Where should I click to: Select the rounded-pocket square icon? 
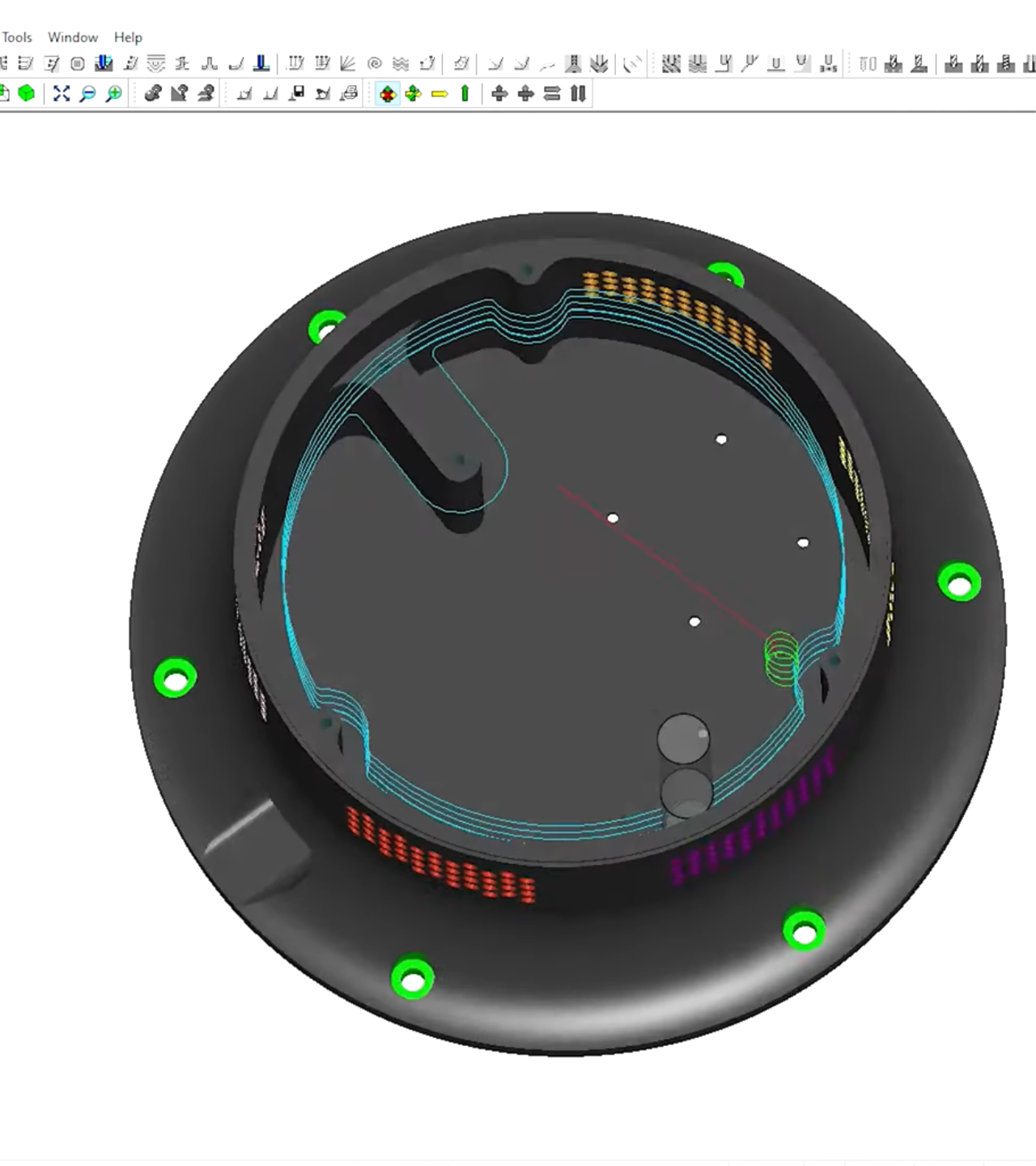[x=78, y=63]
